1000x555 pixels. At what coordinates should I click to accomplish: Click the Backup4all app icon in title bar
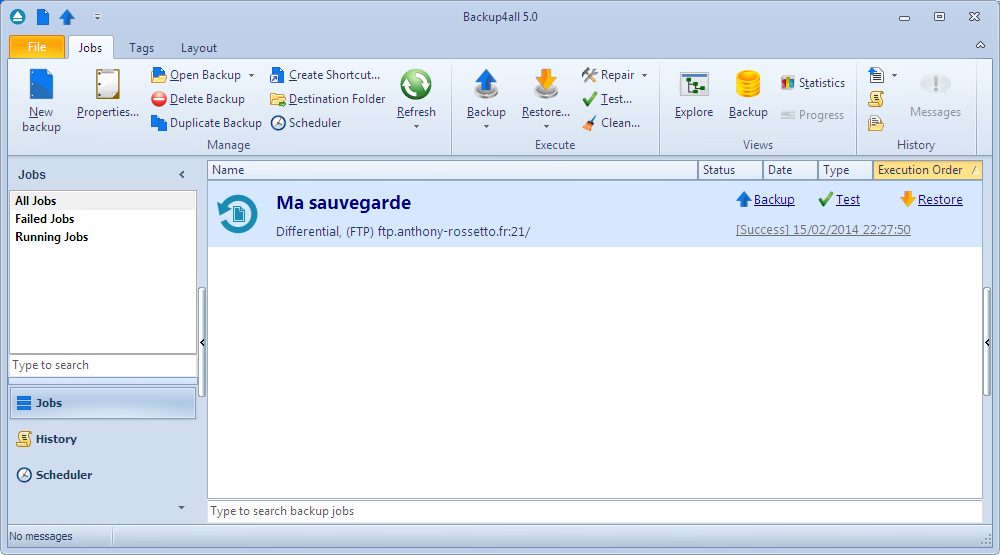click(18, 17)
